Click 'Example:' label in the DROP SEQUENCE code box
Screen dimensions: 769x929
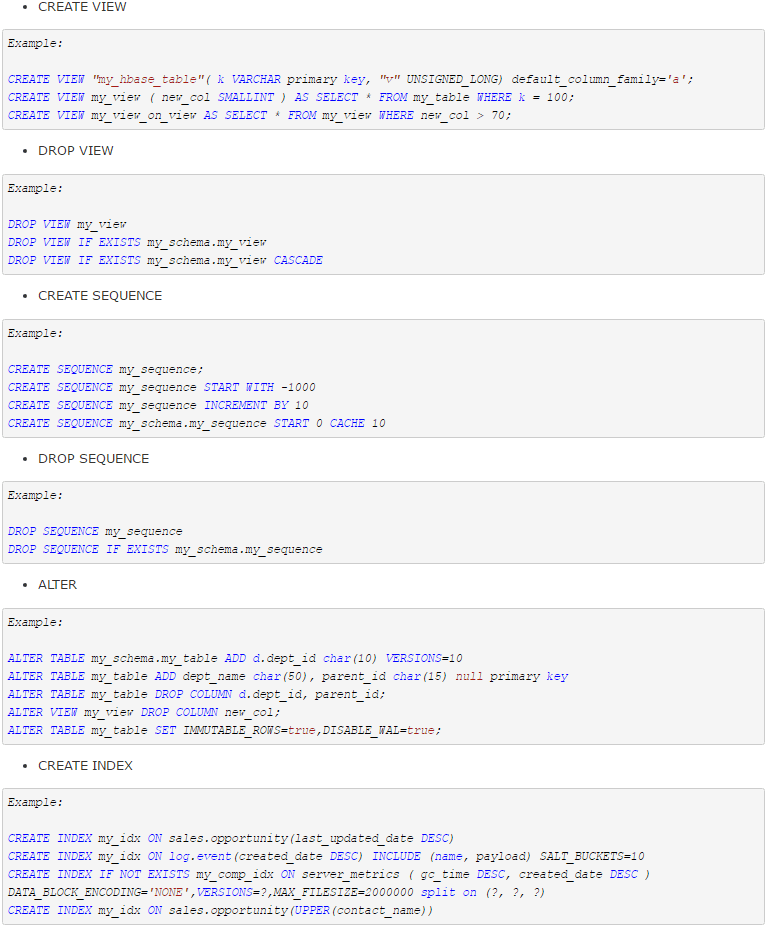35,495
